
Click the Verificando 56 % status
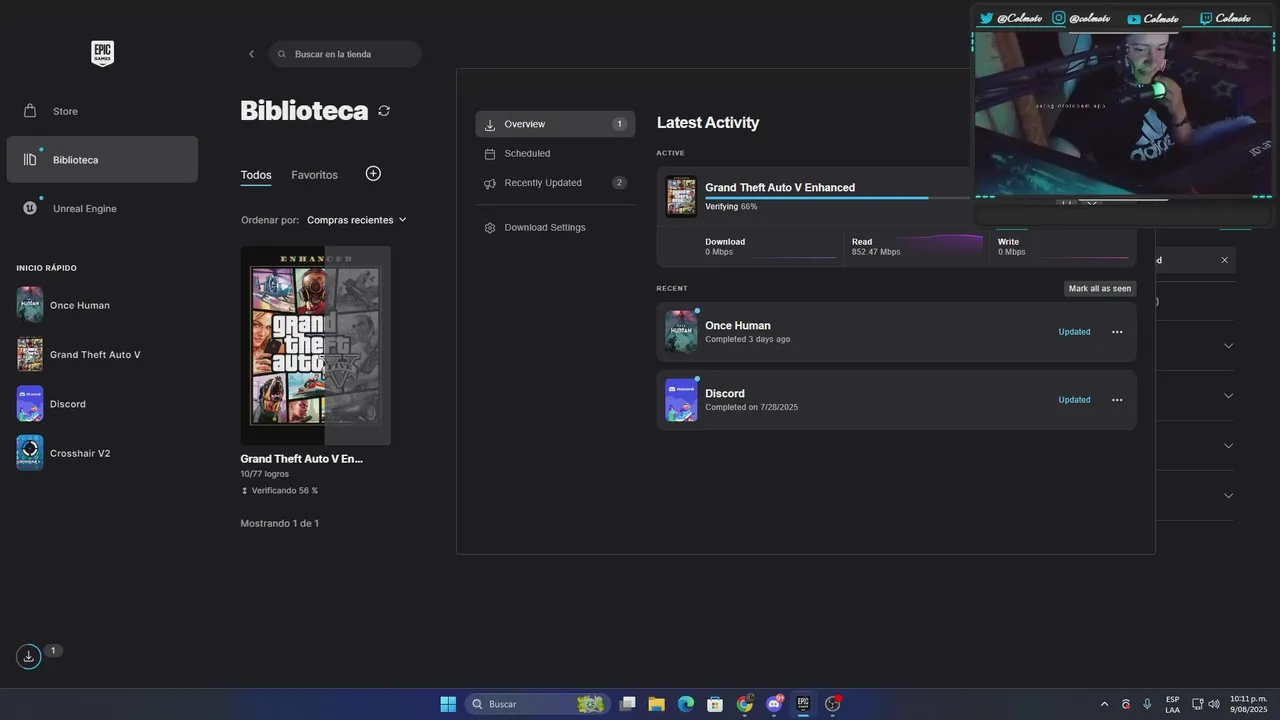[x=279, y=491]
